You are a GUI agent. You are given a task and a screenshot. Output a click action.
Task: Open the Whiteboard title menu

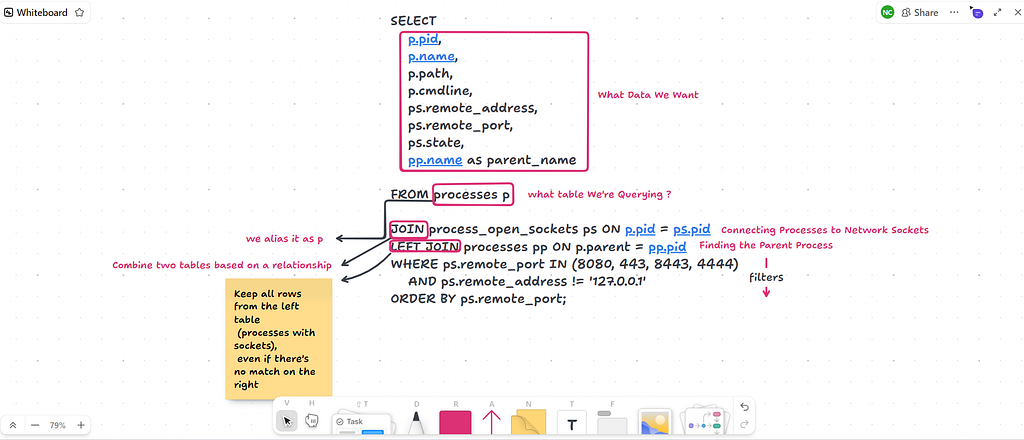pos(36,12)
